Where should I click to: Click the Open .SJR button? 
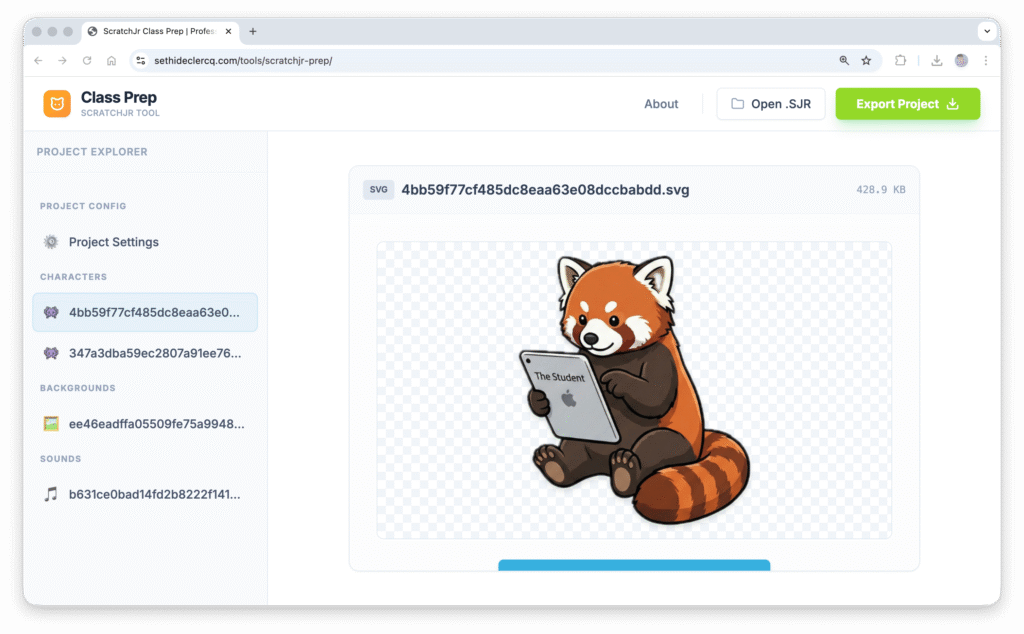click(770, 104)
